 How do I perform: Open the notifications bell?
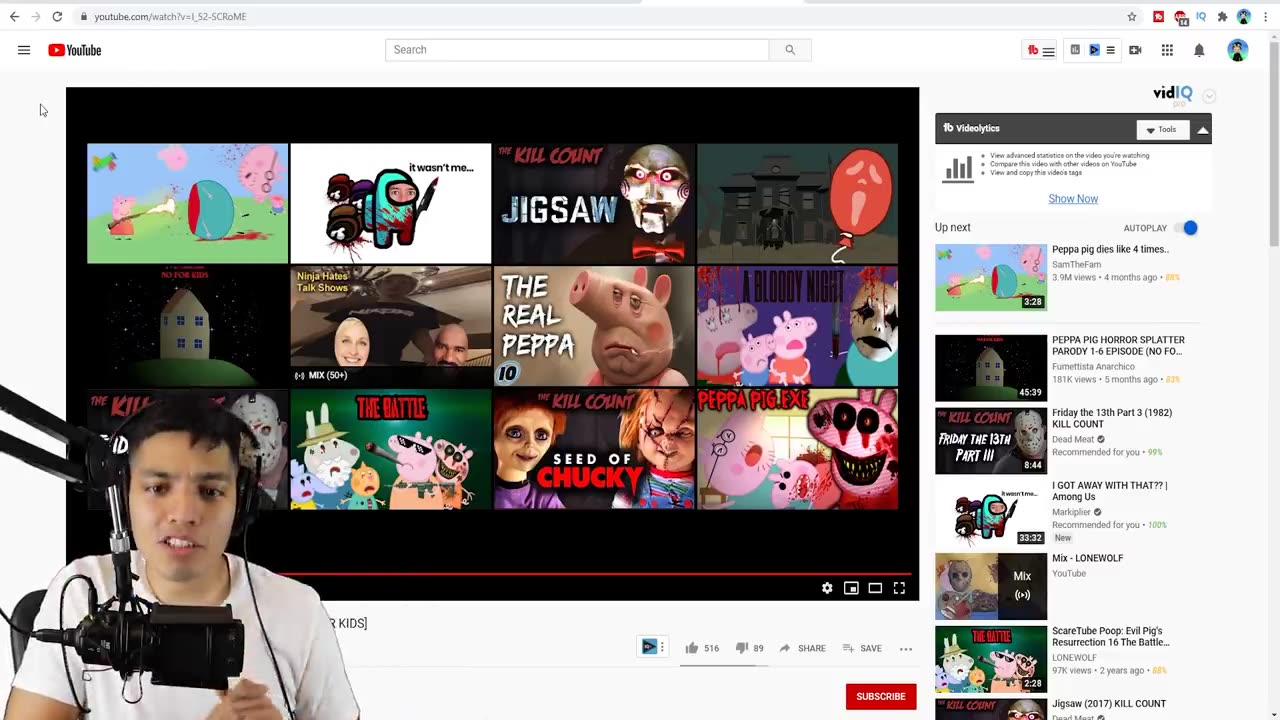[1199, 50]
